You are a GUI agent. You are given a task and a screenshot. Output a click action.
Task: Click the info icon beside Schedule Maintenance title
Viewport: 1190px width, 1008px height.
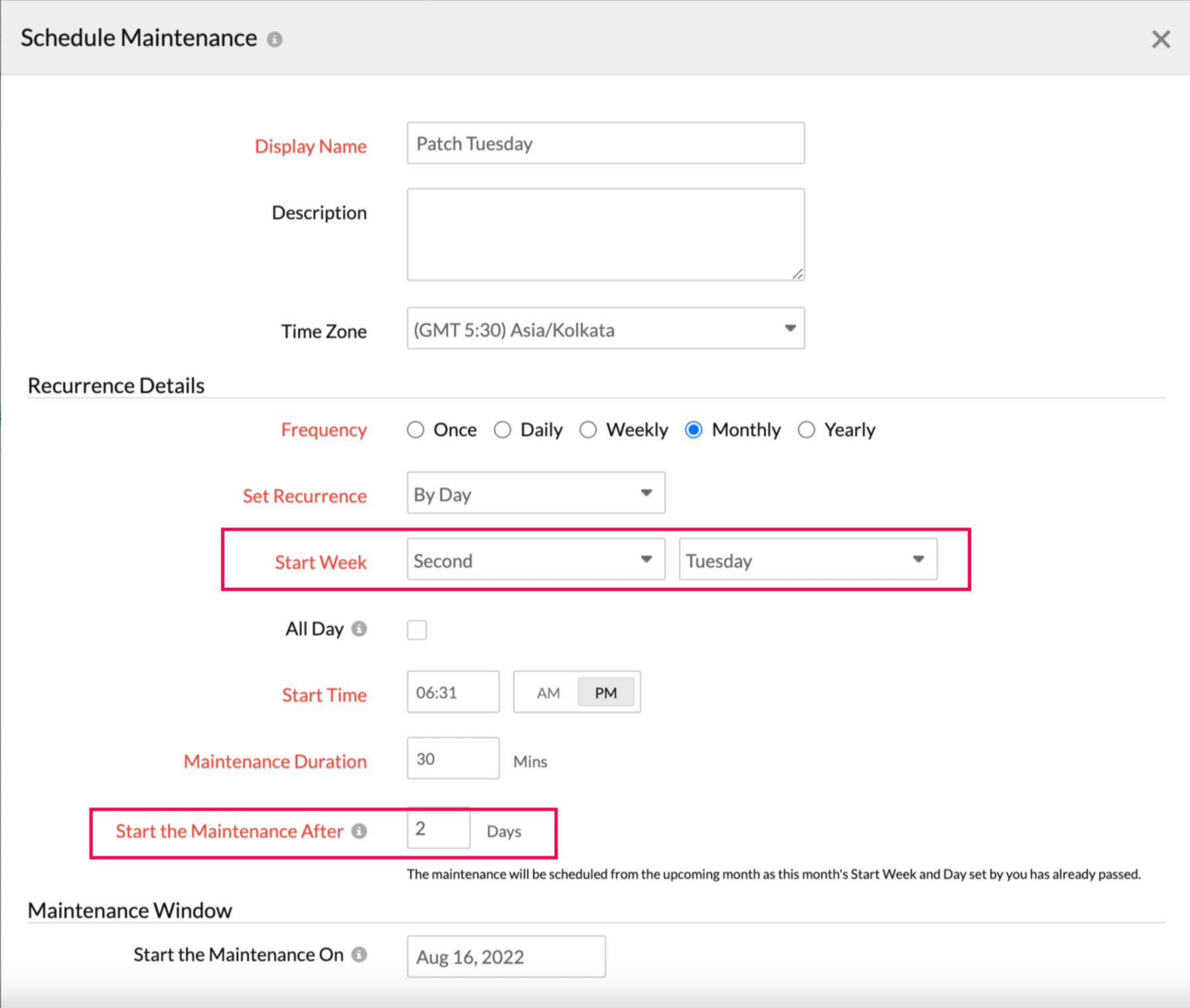(x=275, y=40)
